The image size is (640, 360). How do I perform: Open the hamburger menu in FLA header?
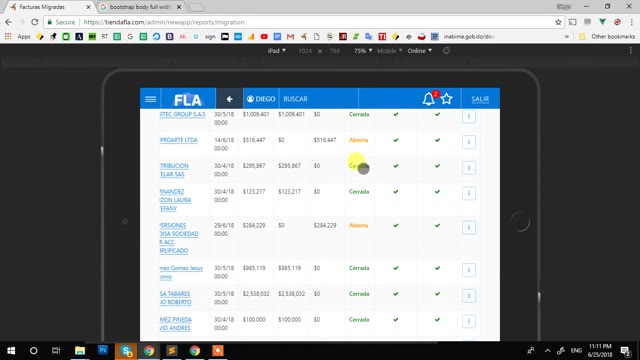click(150, 99)
